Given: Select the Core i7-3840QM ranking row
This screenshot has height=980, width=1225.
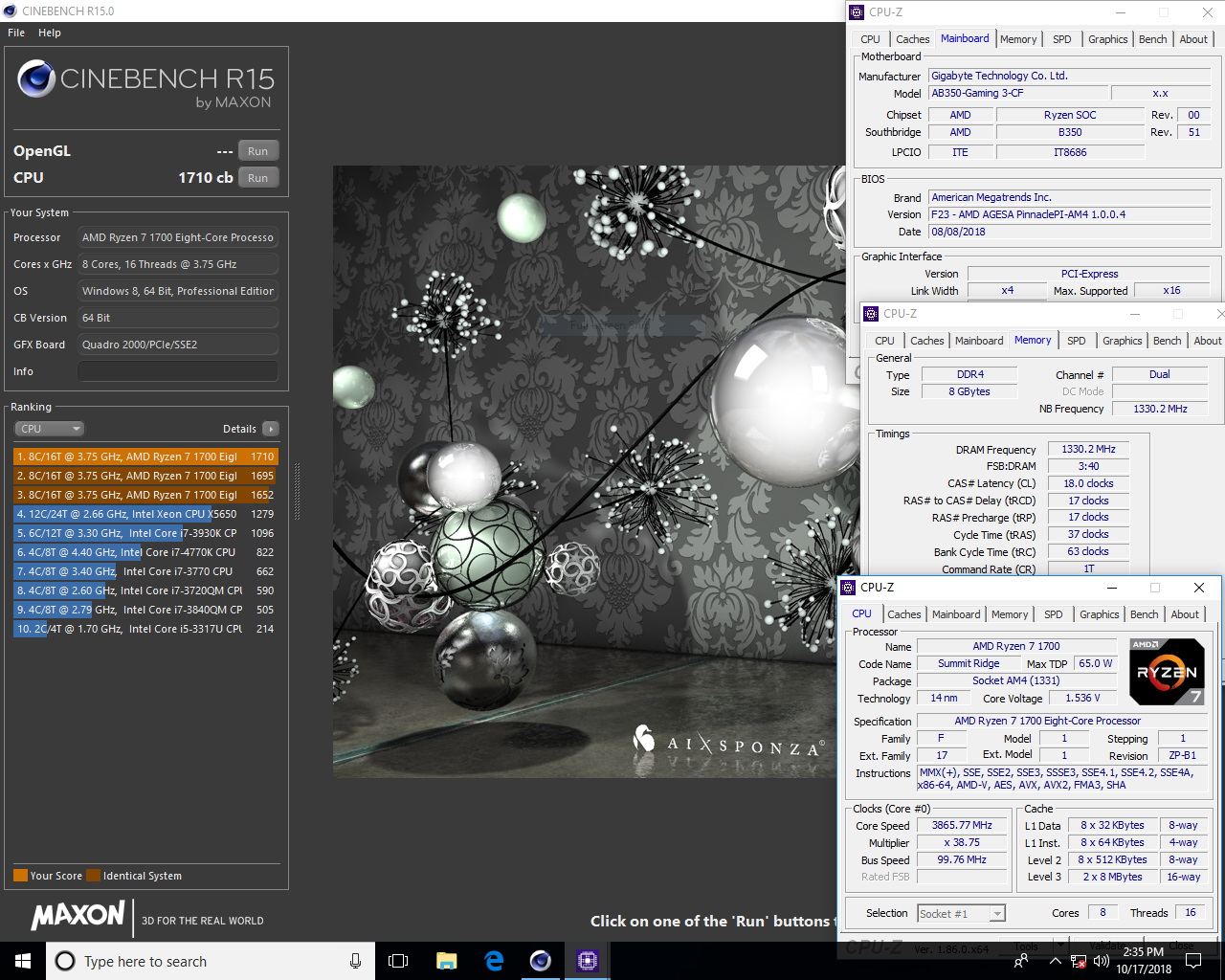Looking at the screenshot, I should [x=145, y=610].
